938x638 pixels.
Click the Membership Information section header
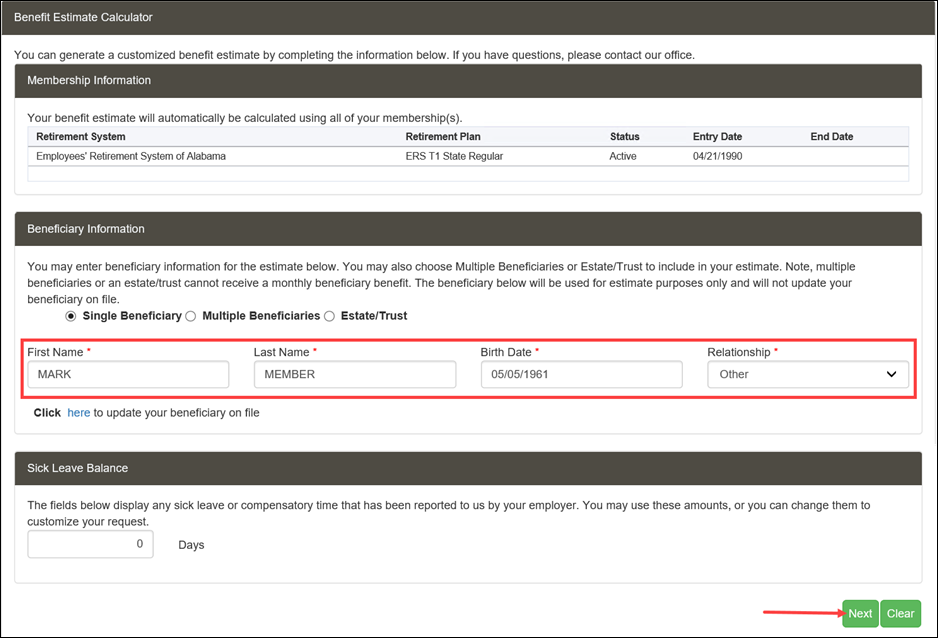click(x=468, y=81)
